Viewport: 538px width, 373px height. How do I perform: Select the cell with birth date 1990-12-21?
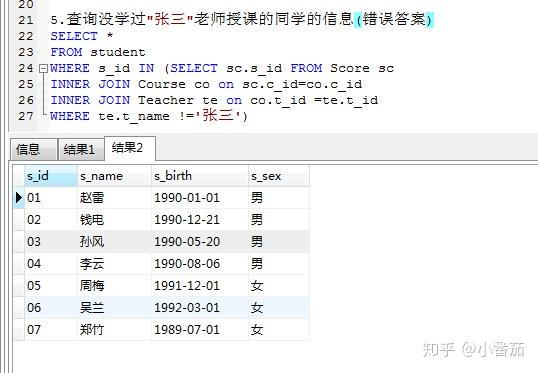click(200, 220)
